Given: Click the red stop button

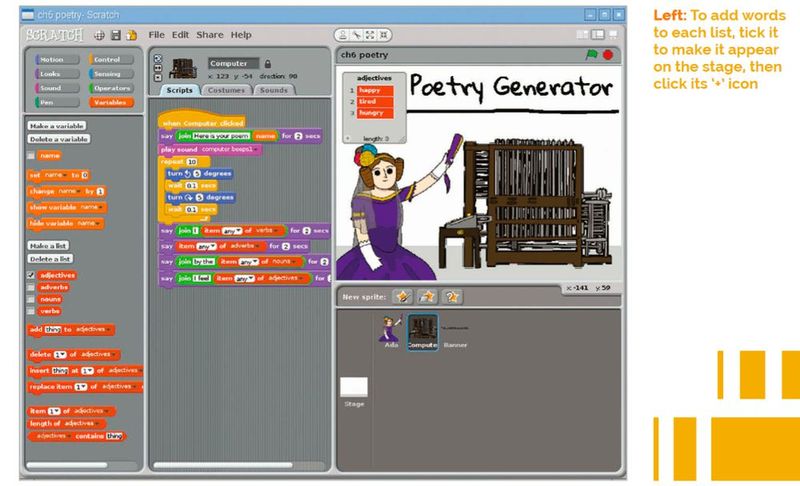Looking at the screenshot, I should coord(608,55).
